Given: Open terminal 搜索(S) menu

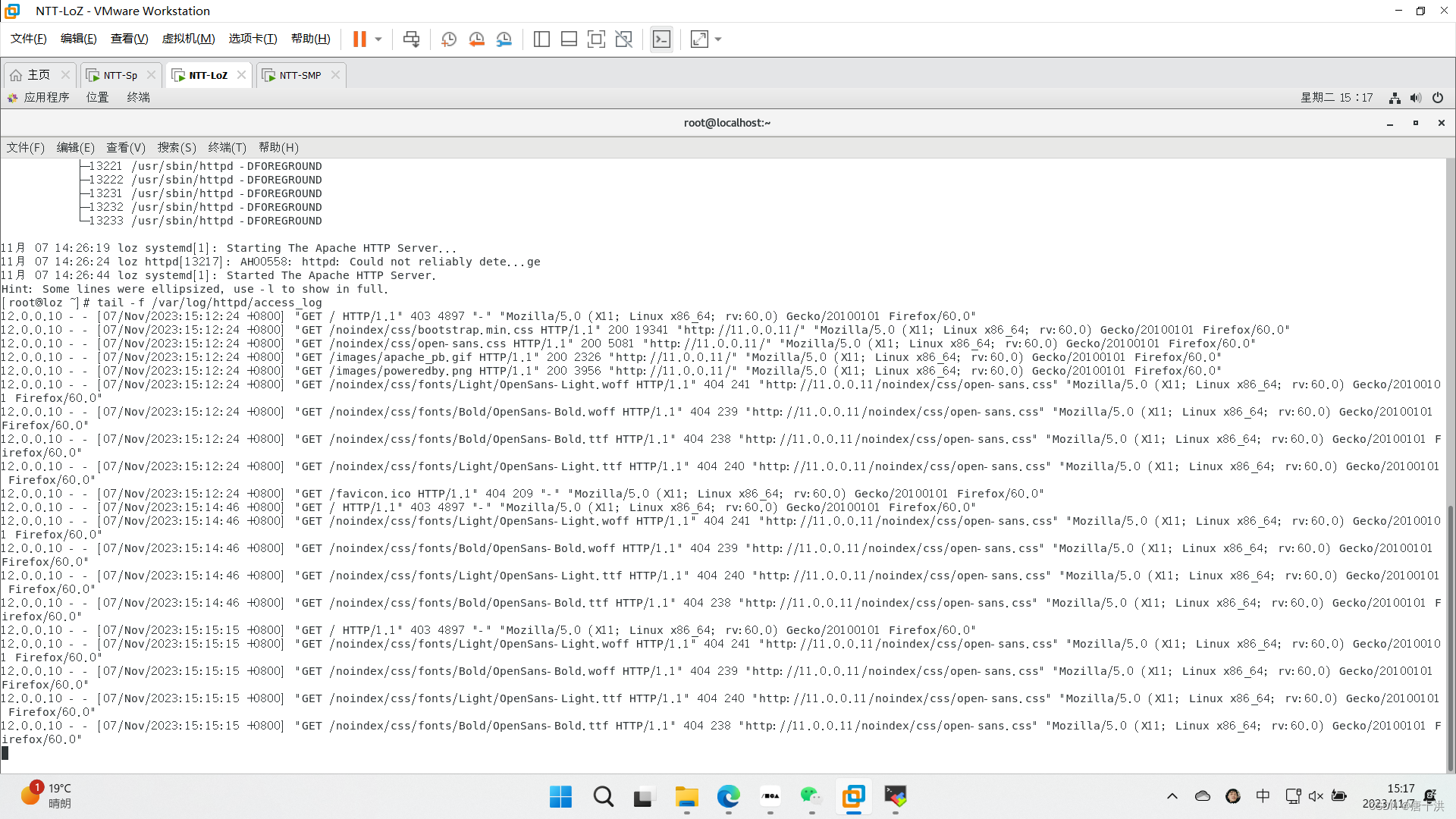Looking at the screenshot, I should click(177, 147).
